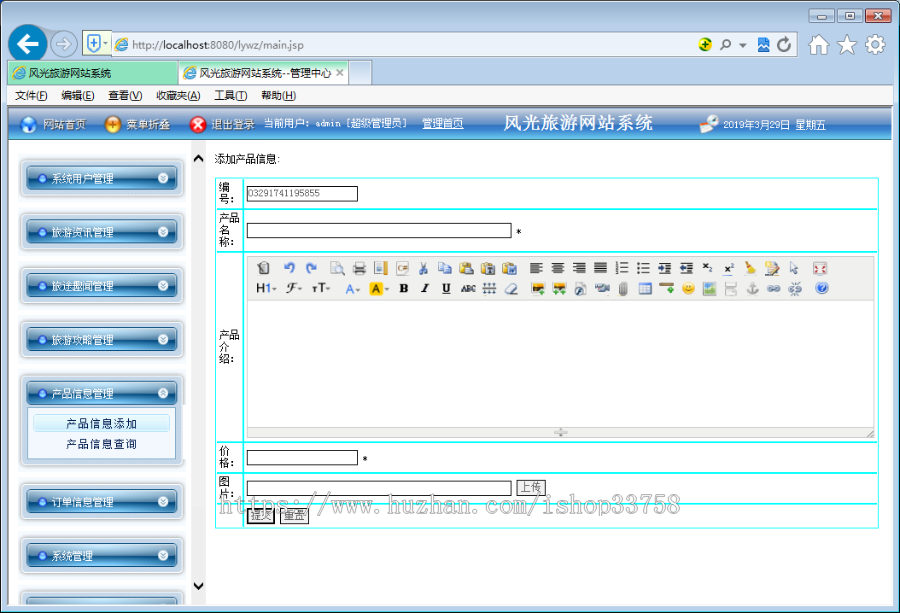Click the Italic icon in the editor
900x613 pixels.
[x=425, y=290]
